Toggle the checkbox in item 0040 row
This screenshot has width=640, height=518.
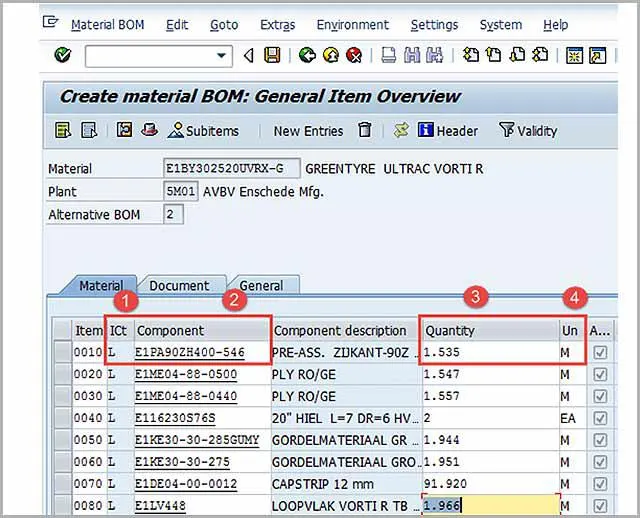(600, 418)
